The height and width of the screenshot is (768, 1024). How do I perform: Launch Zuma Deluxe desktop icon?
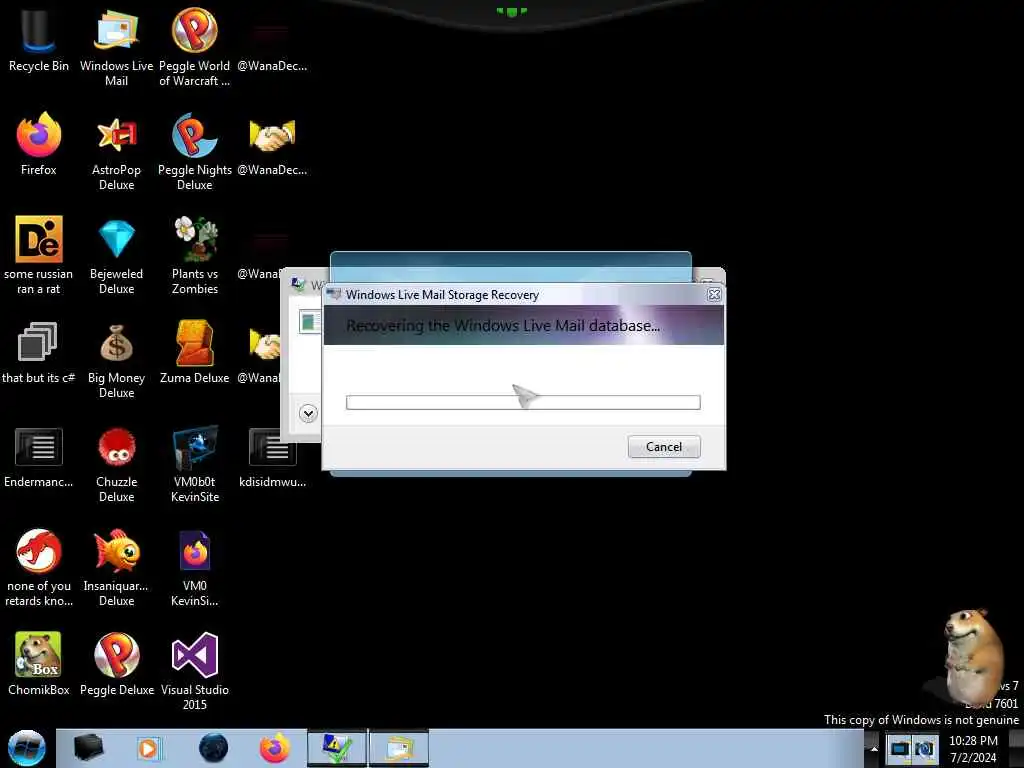click(195, 353)
